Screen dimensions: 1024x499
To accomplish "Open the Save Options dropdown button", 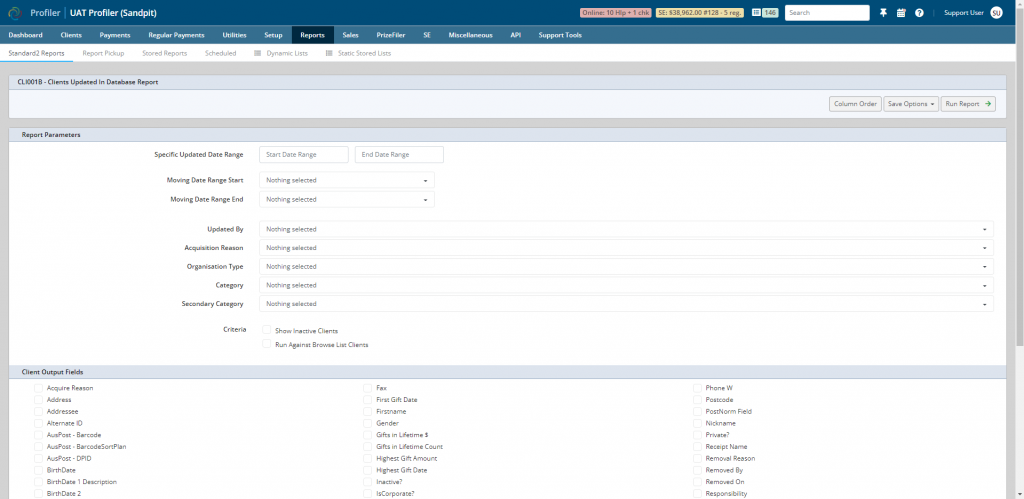I will (911, 104).
